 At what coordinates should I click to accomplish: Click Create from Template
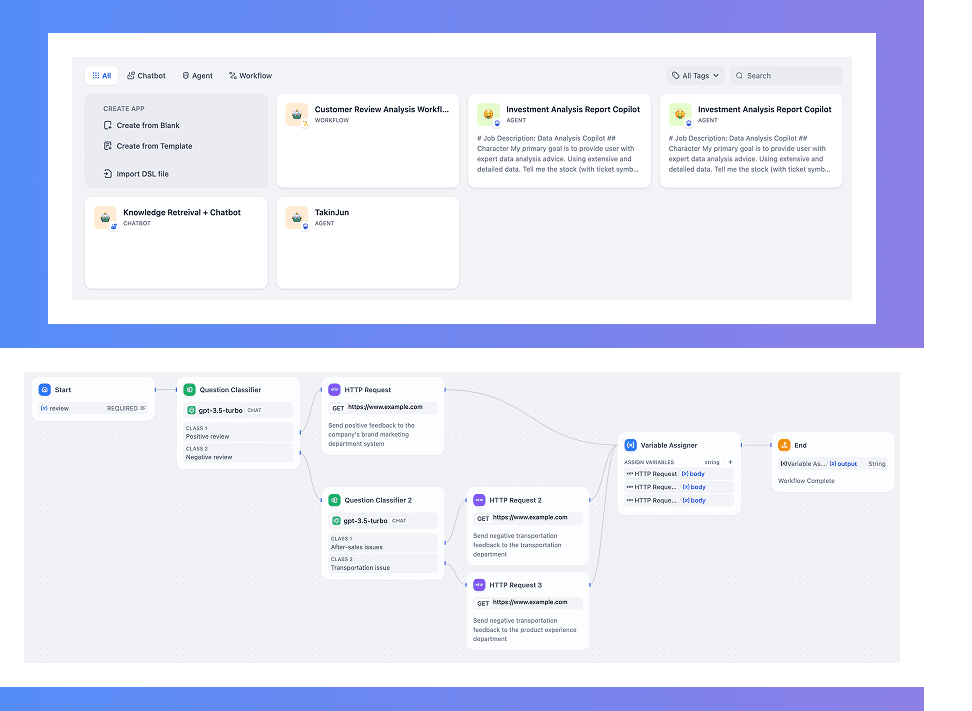(154, 146)
